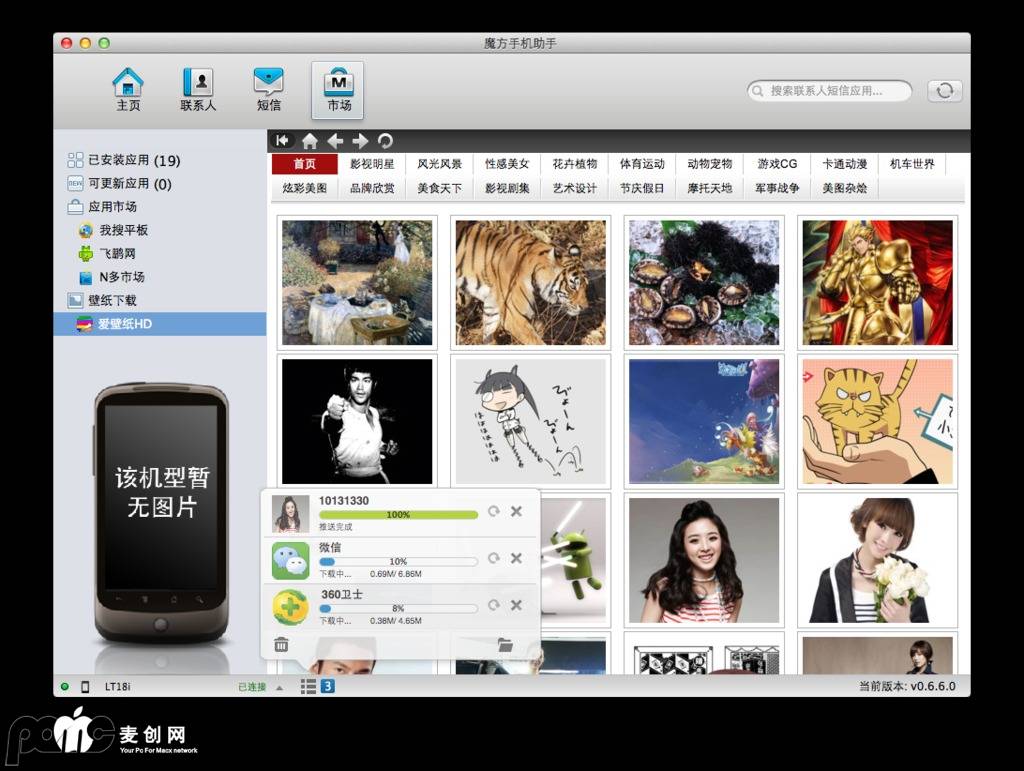The height and width of the screenshot is (771, 1024).
Task: Open the 主页 home section
Action: coord(128,89)
